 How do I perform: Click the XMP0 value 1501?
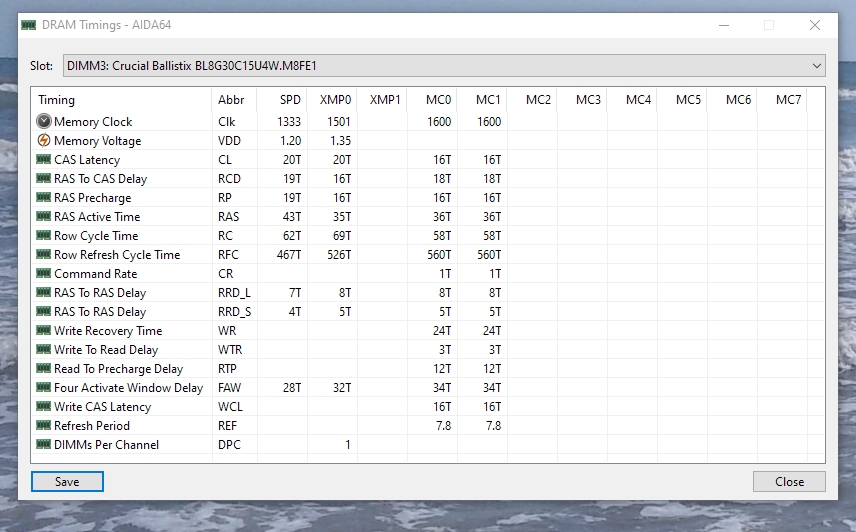(339, 122)
